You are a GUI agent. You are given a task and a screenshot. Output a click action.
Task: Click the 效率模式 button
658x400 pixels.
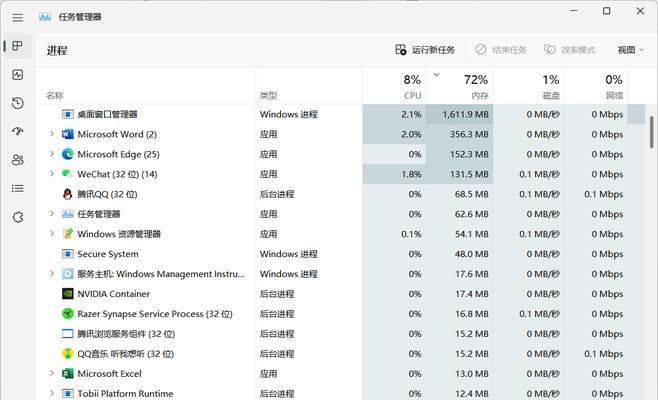569,50
